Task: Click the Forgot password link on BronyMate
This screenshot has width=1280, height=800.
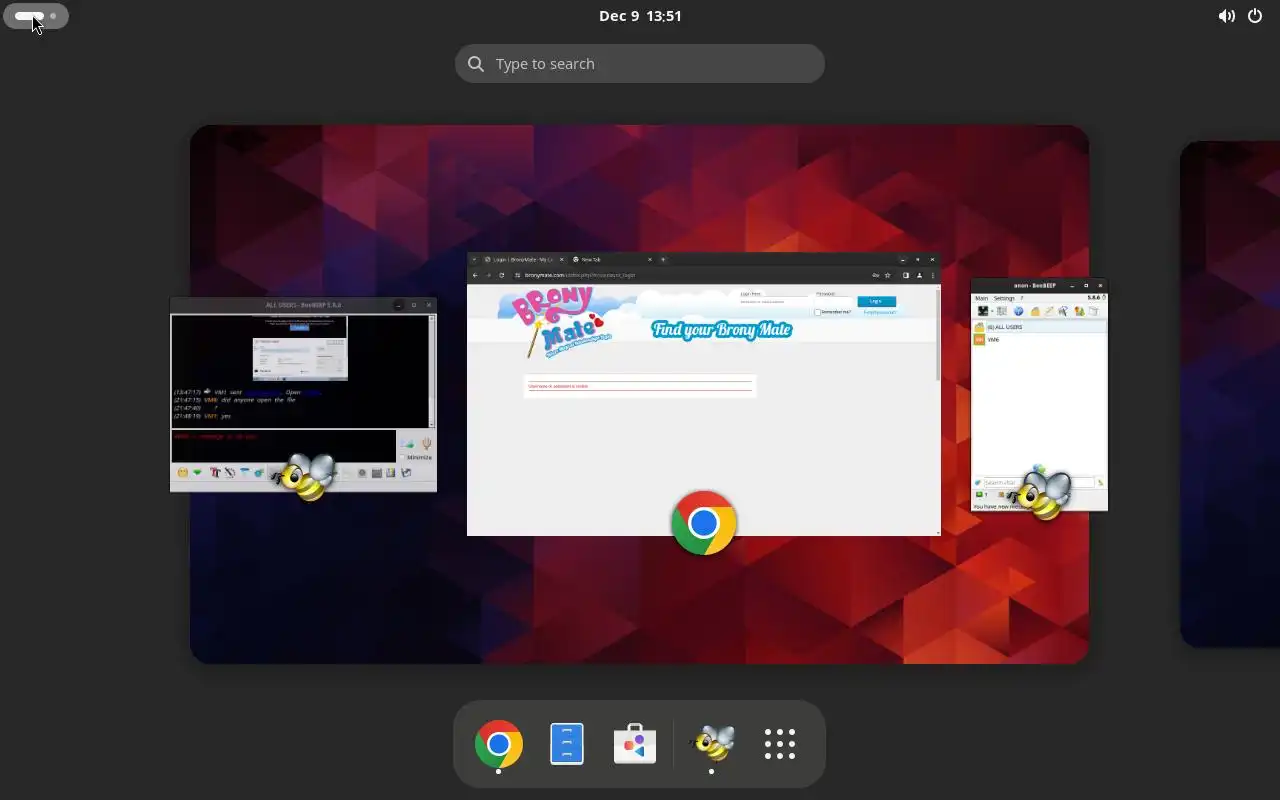Action: (x=880, y=312)
